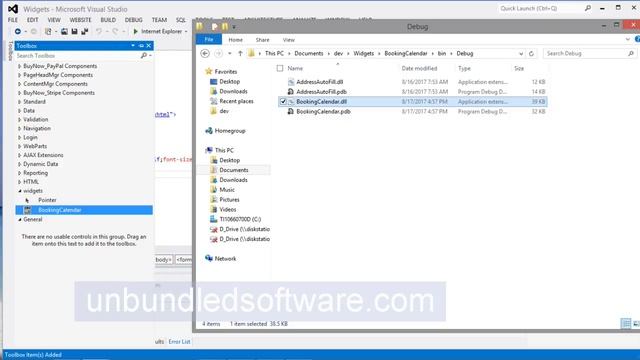Click Documents in the address breadcrumb
The image size is (640, 360).
click(x=309, y=53)
